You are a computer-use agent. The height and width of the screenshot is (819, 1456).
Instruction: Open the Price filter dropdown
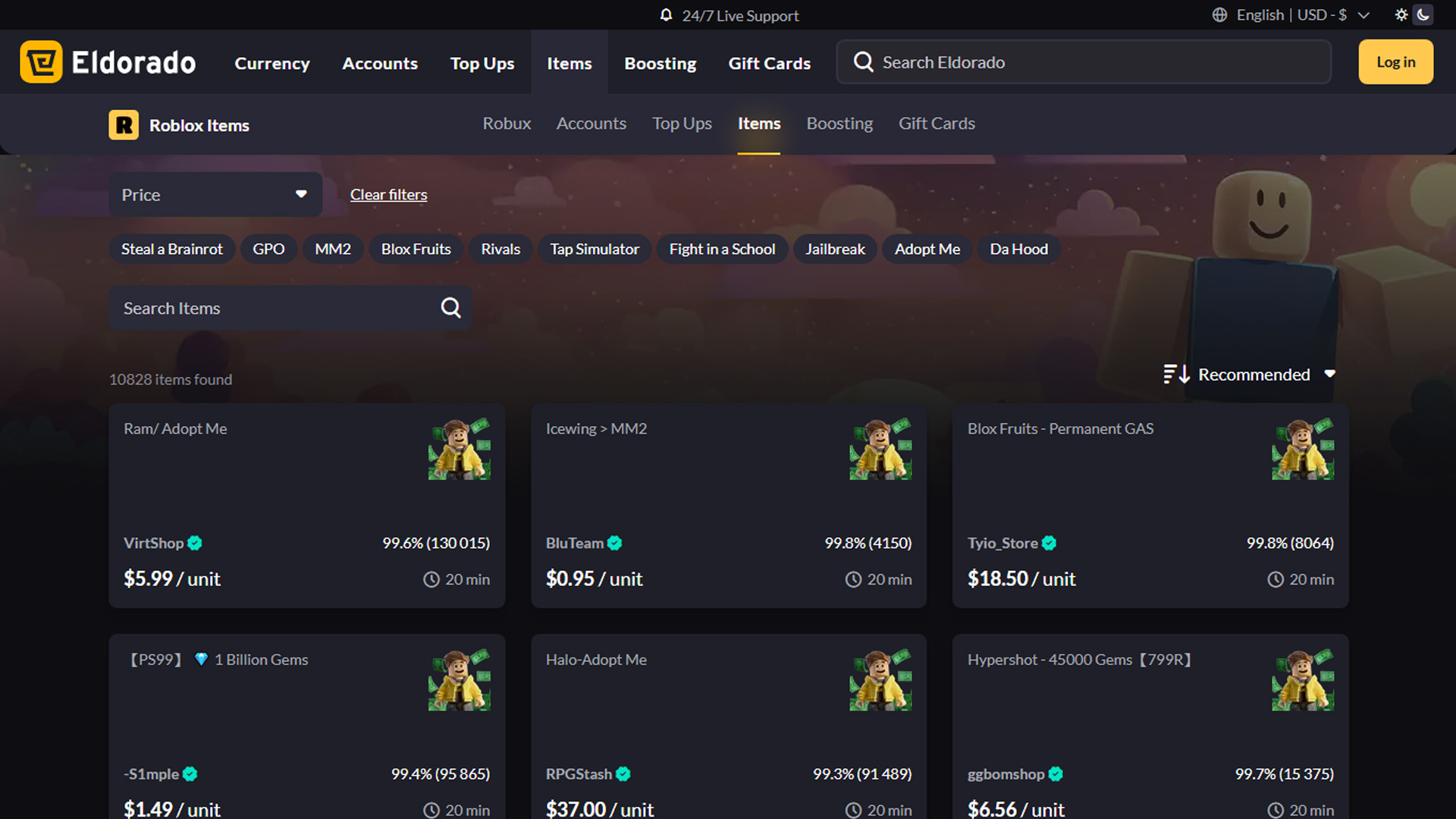(x=215, y=194)
